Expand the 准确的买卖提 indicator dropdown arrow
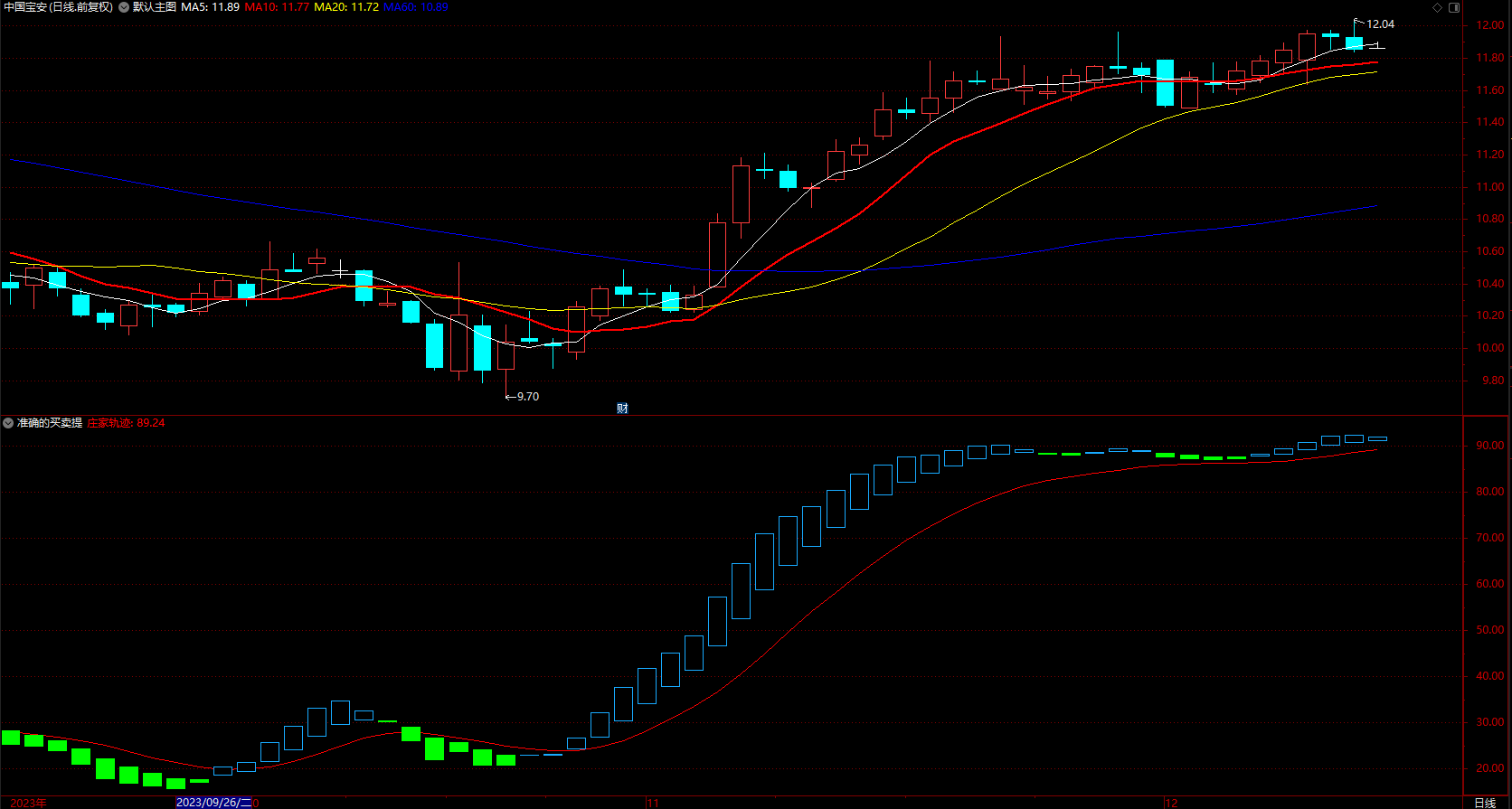This screenshot has width=1512, height=809. [x=8, y=423]
